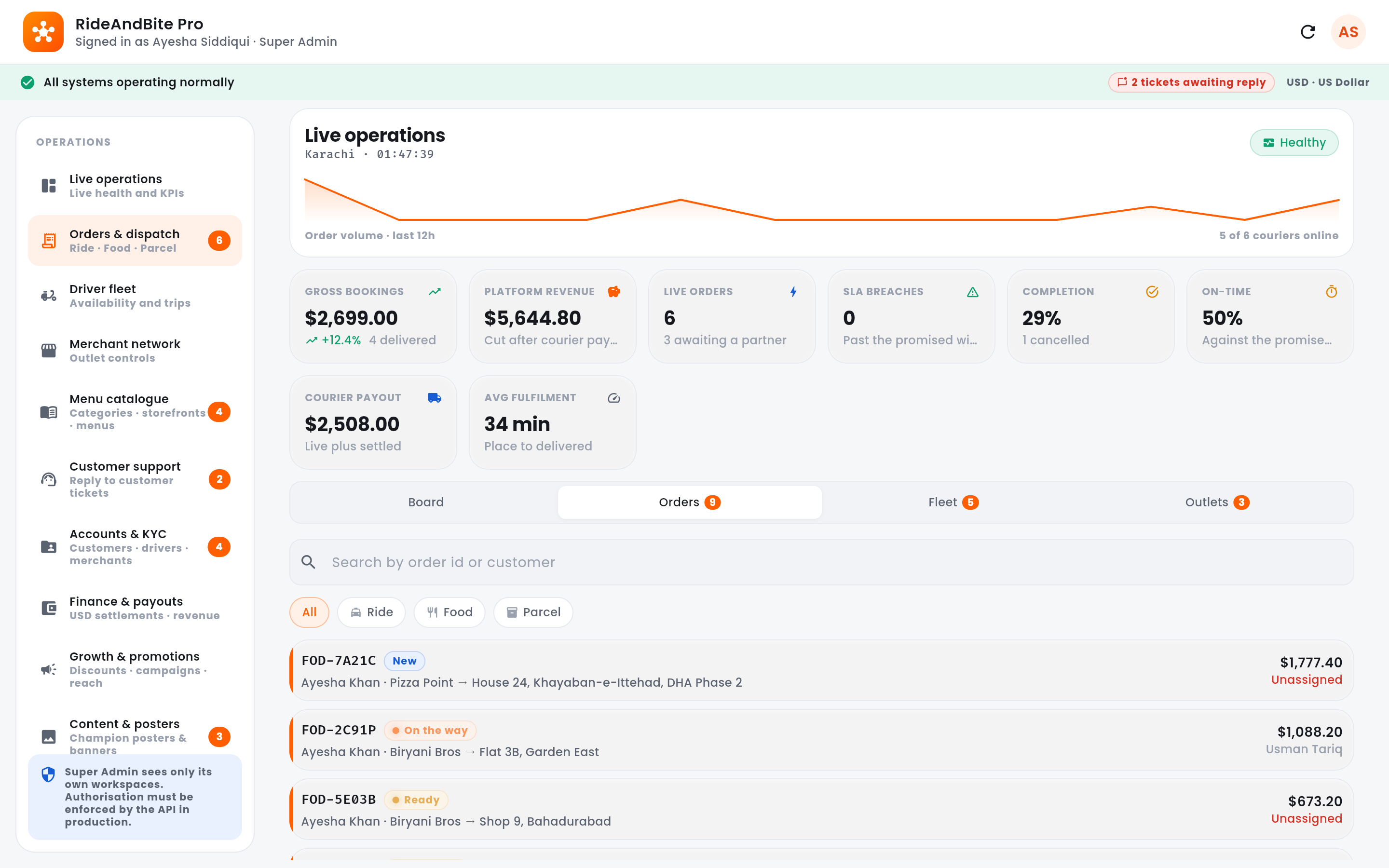Screen dimensions: 1389x868
Task: Open order FOD-2C91P row
Action: click(821, 739)
